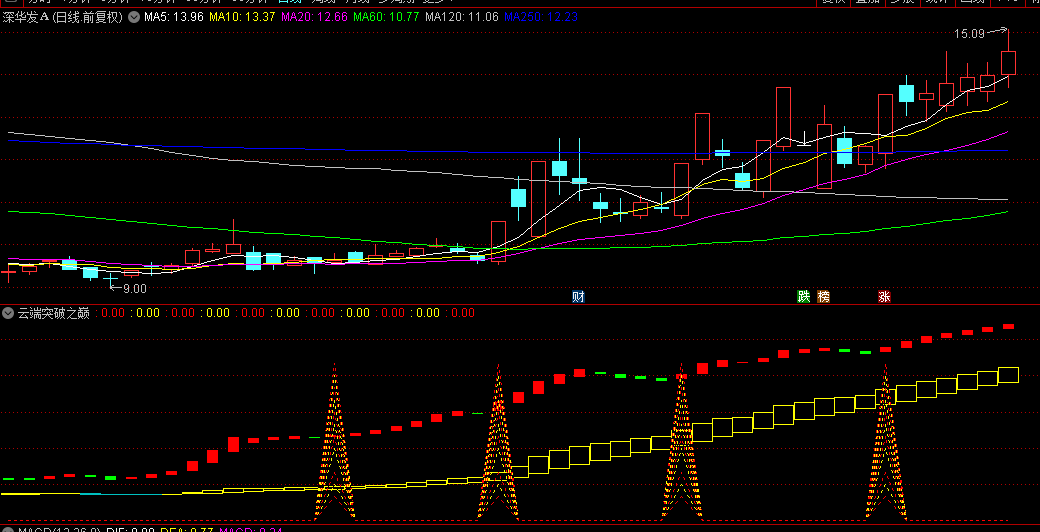The width and height of the screenshot is (1040, 532).
Task: Click the orange 榜 marker icon
Action: (824, 297)
